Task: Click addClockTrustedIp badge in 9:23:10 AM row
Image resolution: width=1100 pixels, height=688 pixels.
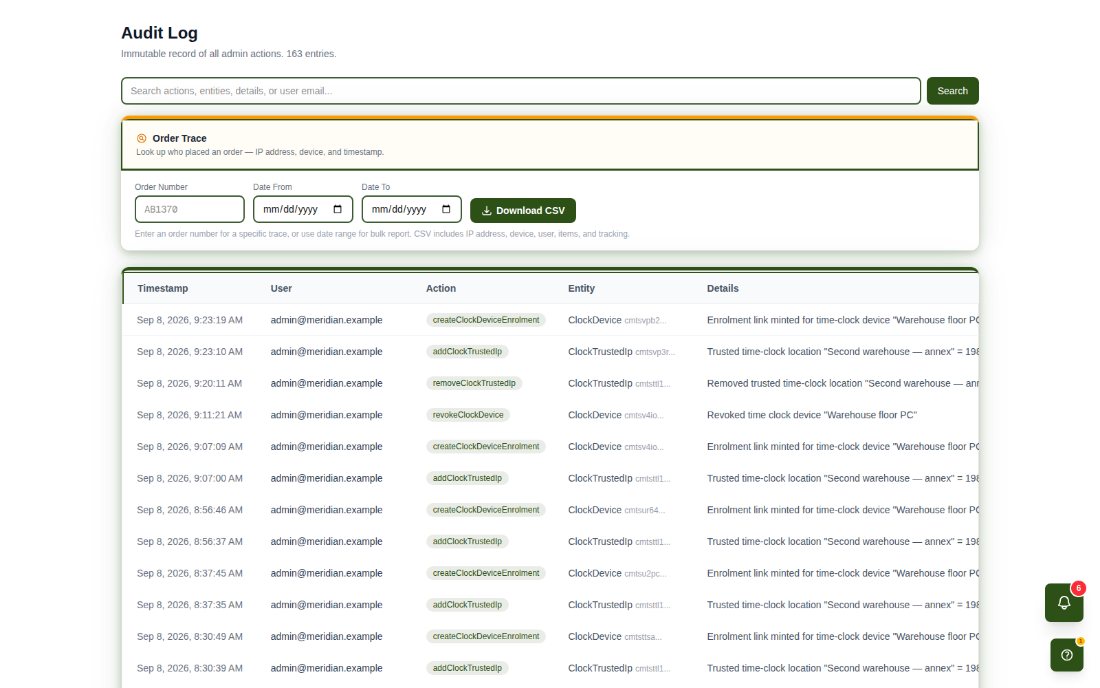Action: pos(467,351)
